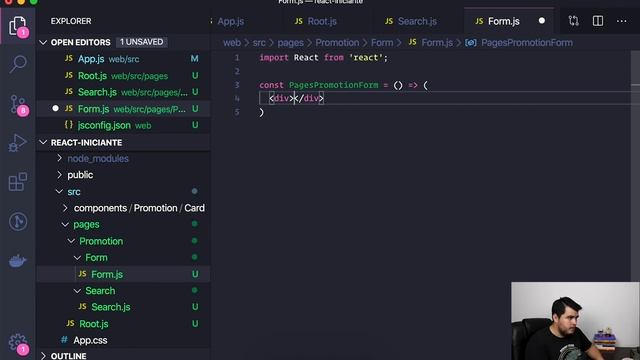Image resolution: width=640 pixels, height=360 pixels.
Task: Open the Run and Debug view
Action: tap(18, 143)
